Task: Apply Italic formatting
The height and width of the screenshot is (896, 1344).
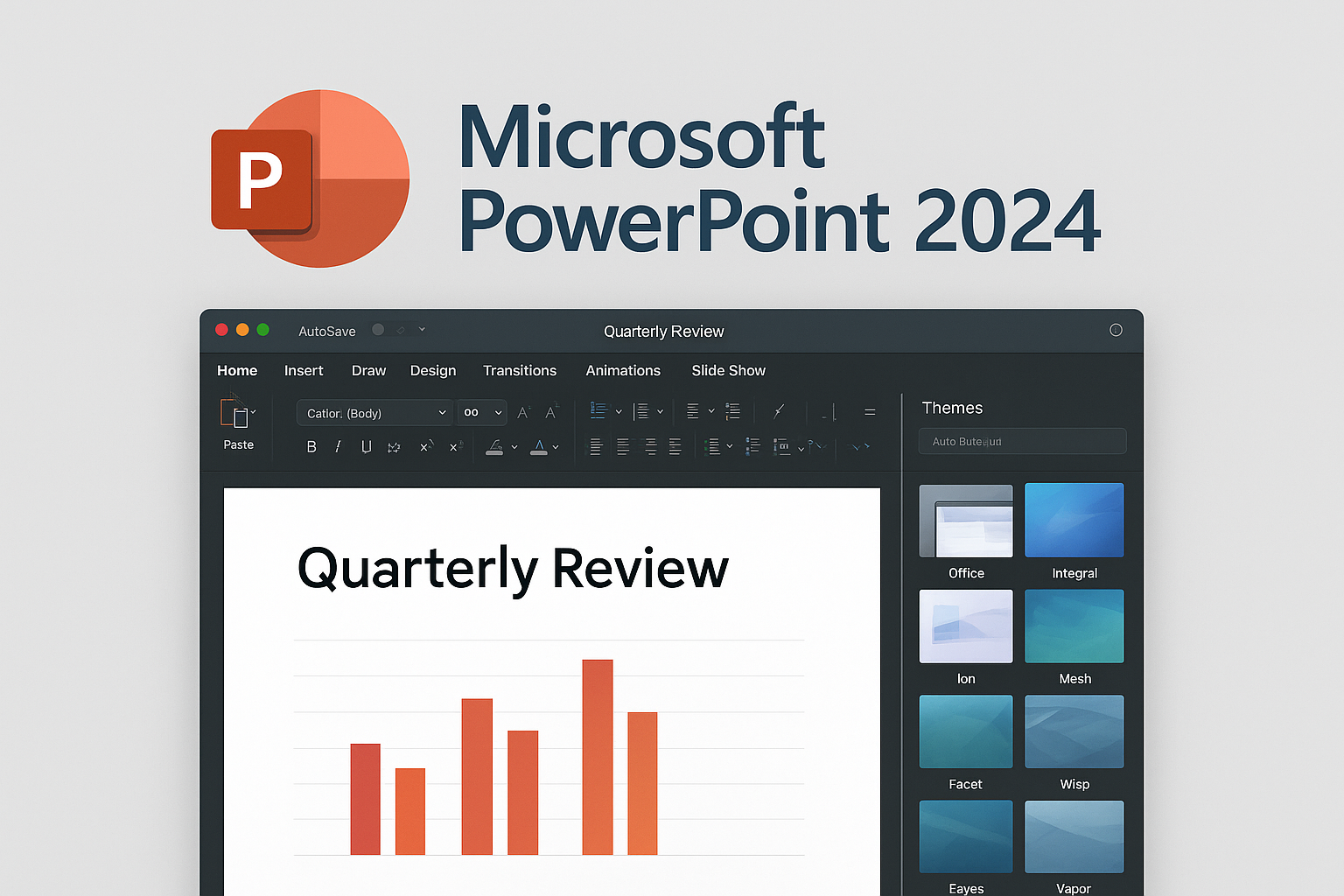Action: point(338,447)
